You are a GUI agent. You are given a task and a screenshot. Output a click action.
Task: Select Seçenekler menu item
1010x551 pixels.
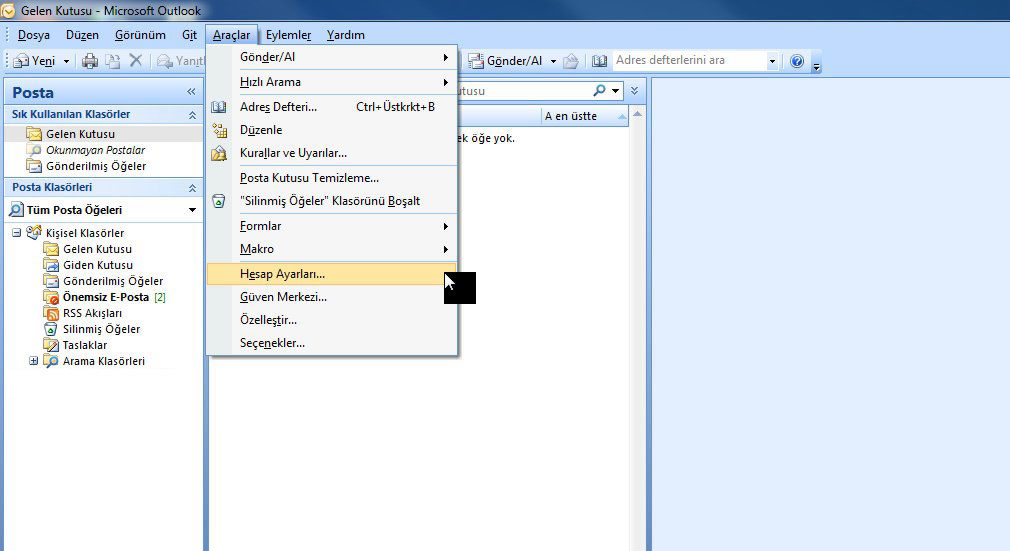[332, 343]
